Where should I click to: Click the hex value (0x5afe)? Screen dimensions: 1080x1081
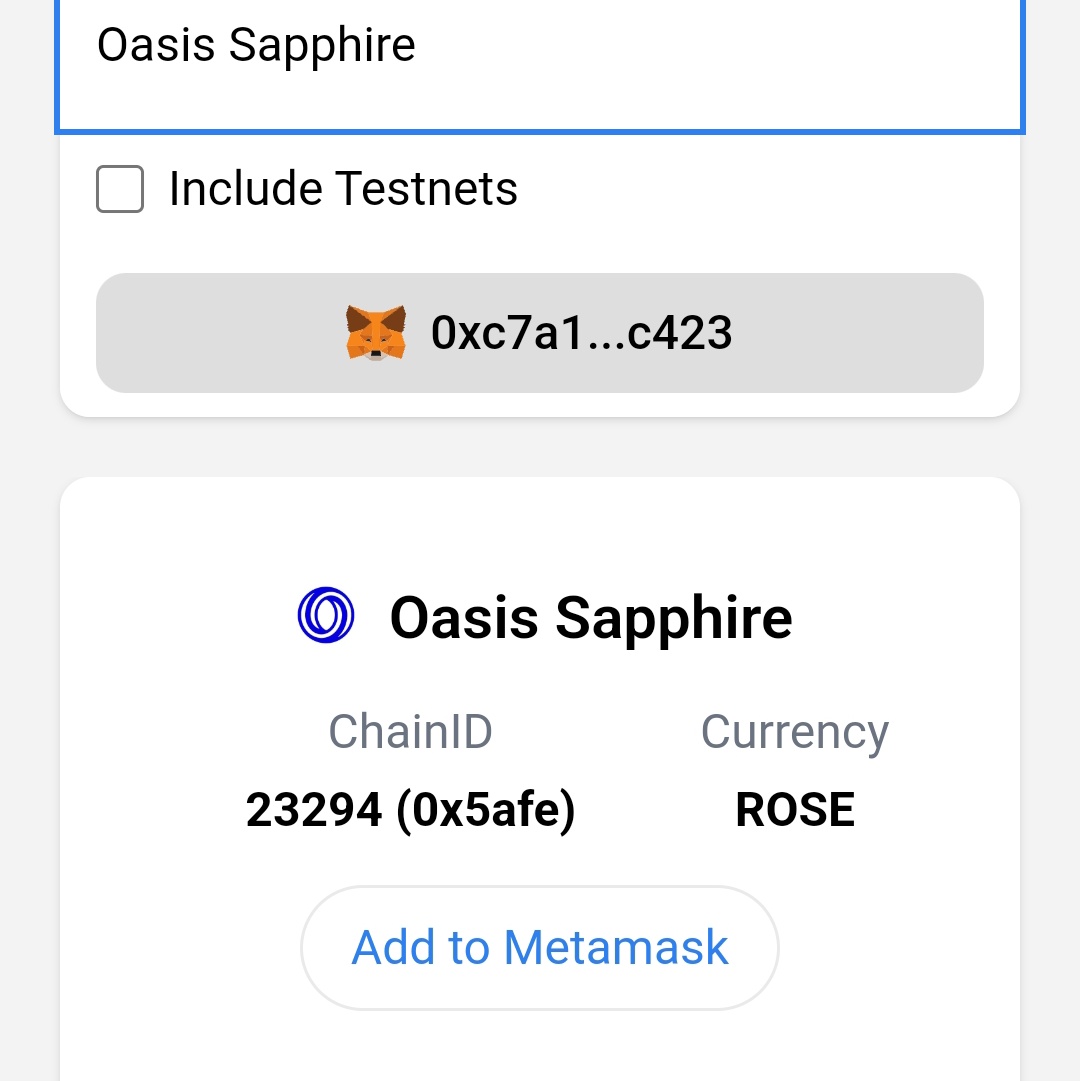486,809
